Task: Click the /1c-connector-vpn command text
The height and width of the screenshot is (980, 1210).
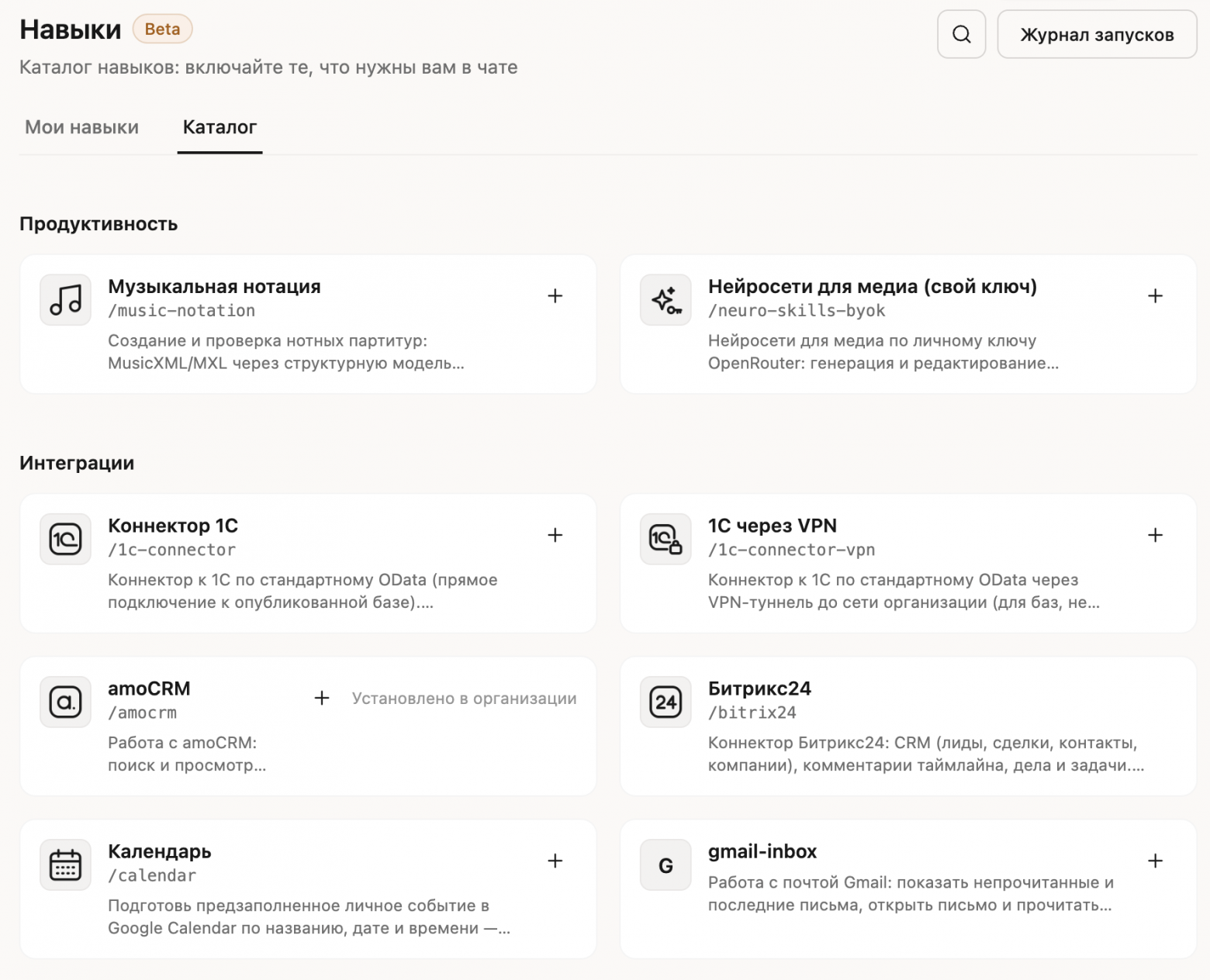Action: (x=791, y=550)
